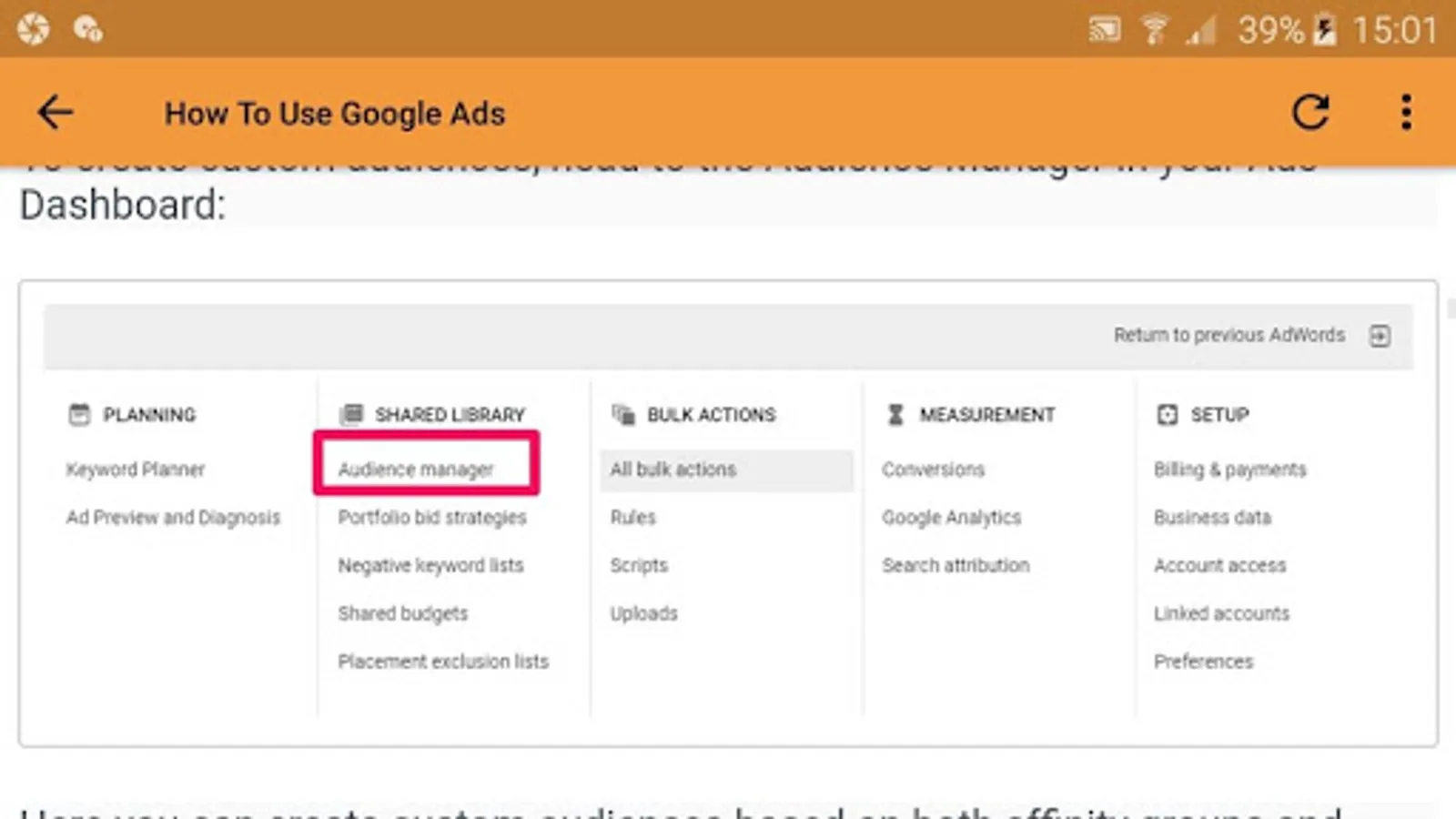
Task: Click the PLANNING column heading
Action: click(x=149, y=415)
